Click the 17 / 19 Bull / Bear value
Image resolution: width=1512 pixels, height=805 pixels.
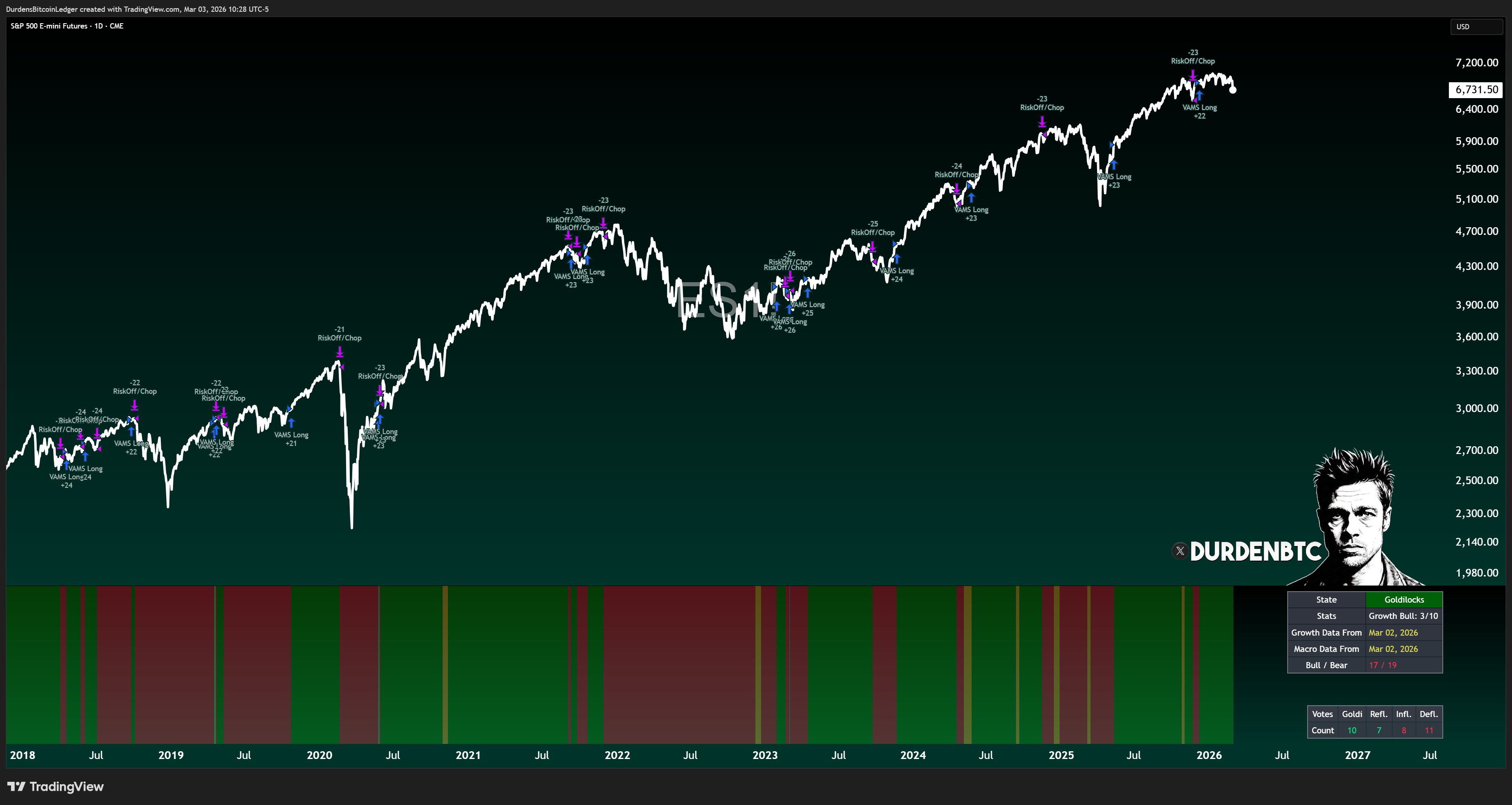tap(1382, 665)
